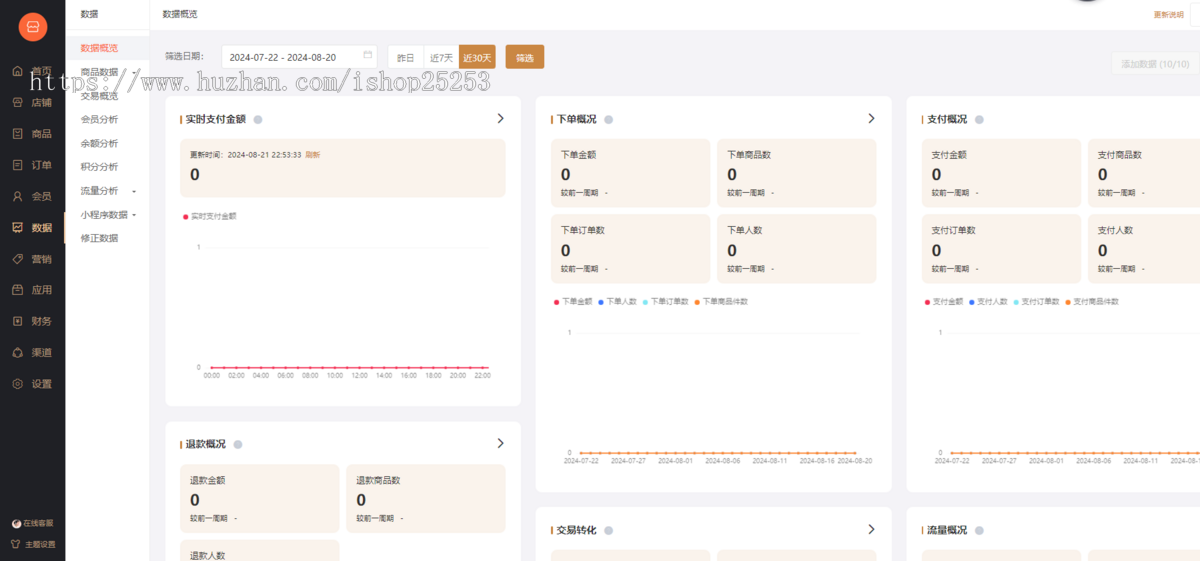The height and width of the screenshot is (561, 1200).
Task: Click the 下单商品数 metric tile
Action: pos(796,173)
